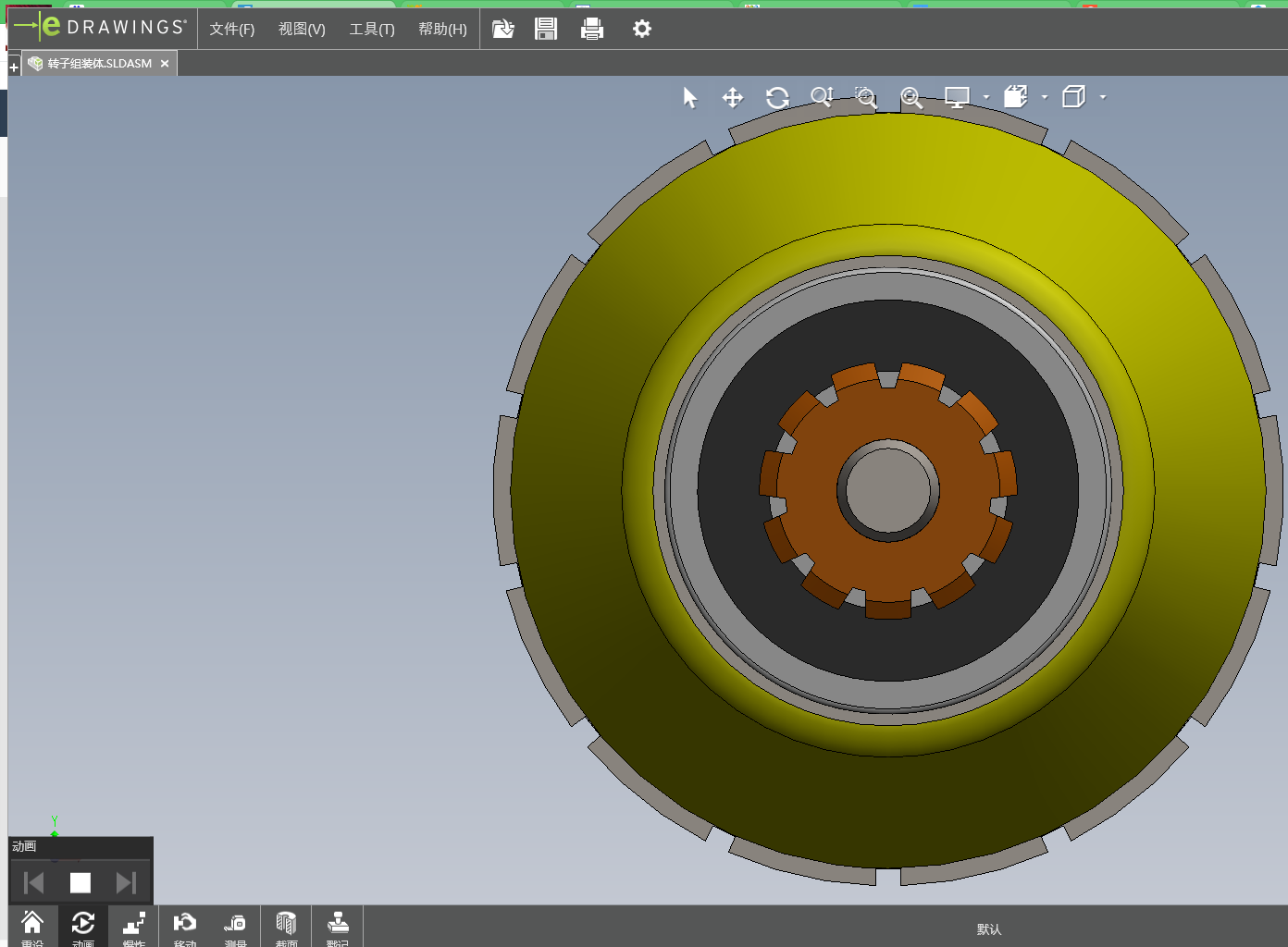Pick the Zoom to area tool

click(x=866, y=98)
